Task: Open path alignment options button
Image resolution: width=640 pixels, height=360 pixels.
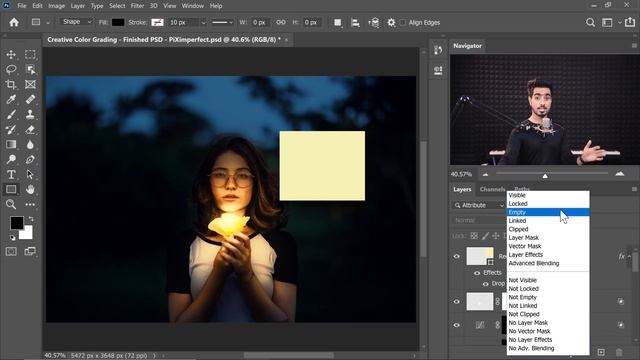Action: click(x=355, y=22)
